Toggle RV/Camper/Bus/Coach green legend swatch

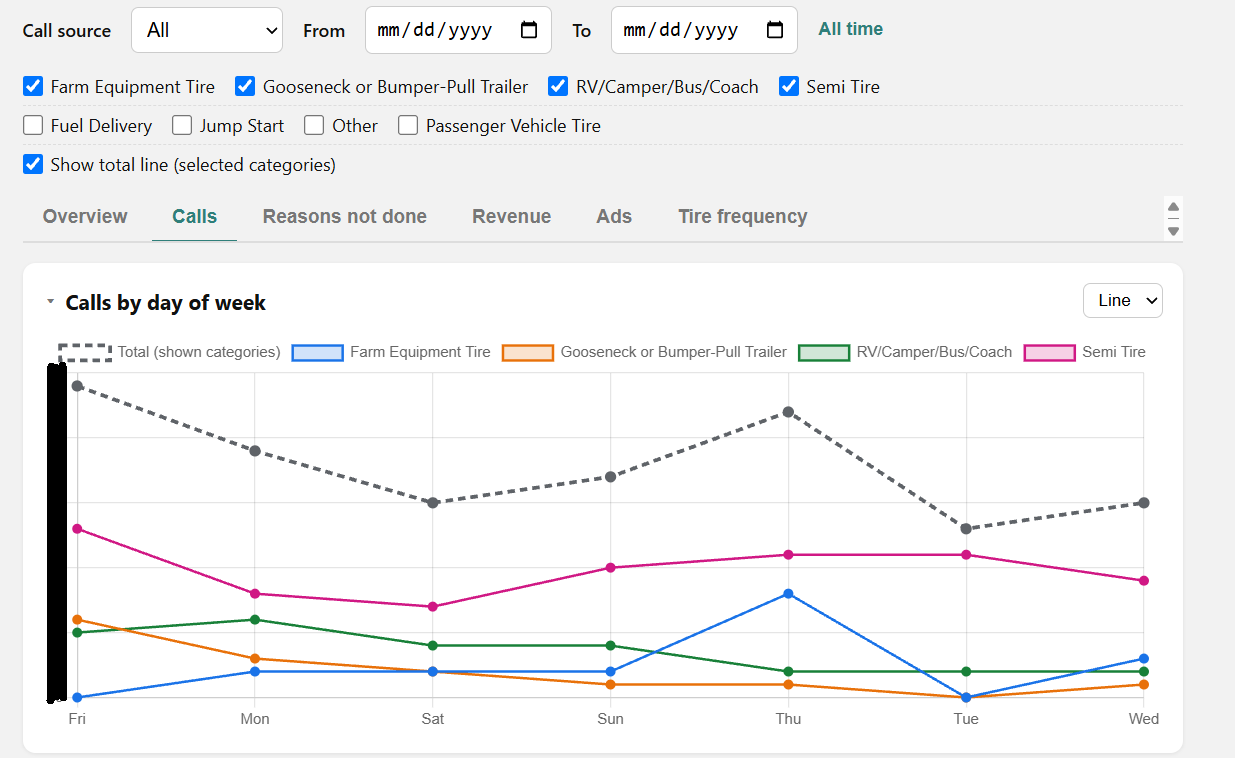pos(824,352)
